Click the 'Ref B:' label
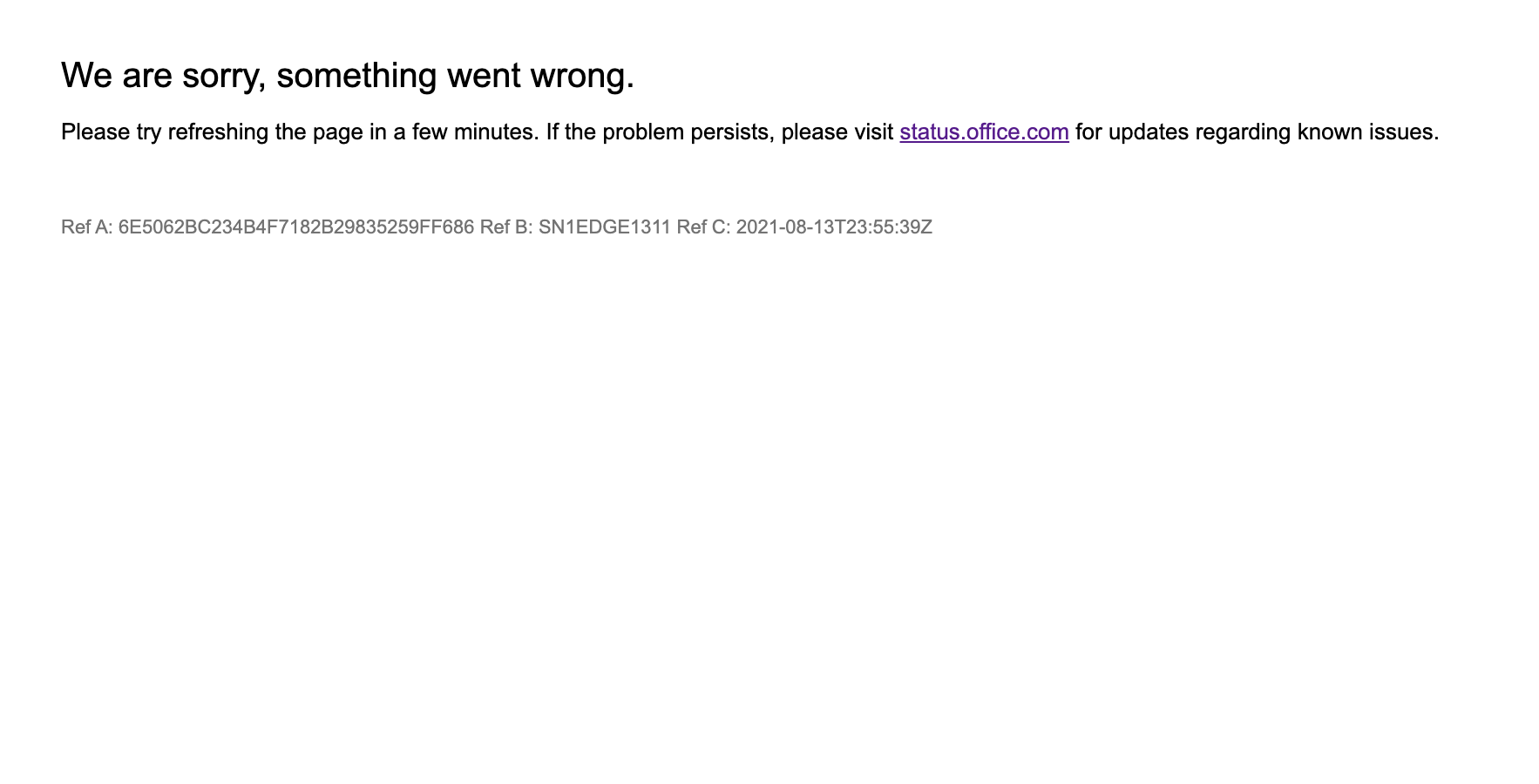 (x=506, y=227)
